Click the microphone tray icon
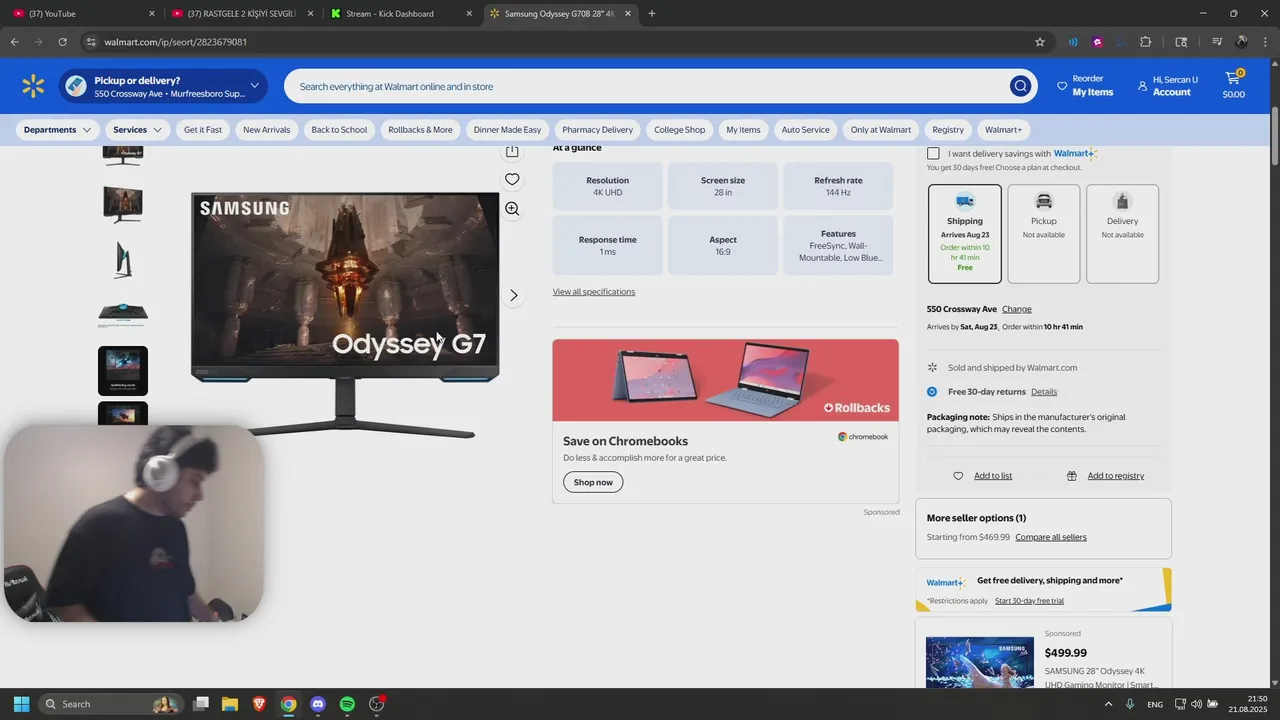 coord(1130,704)
